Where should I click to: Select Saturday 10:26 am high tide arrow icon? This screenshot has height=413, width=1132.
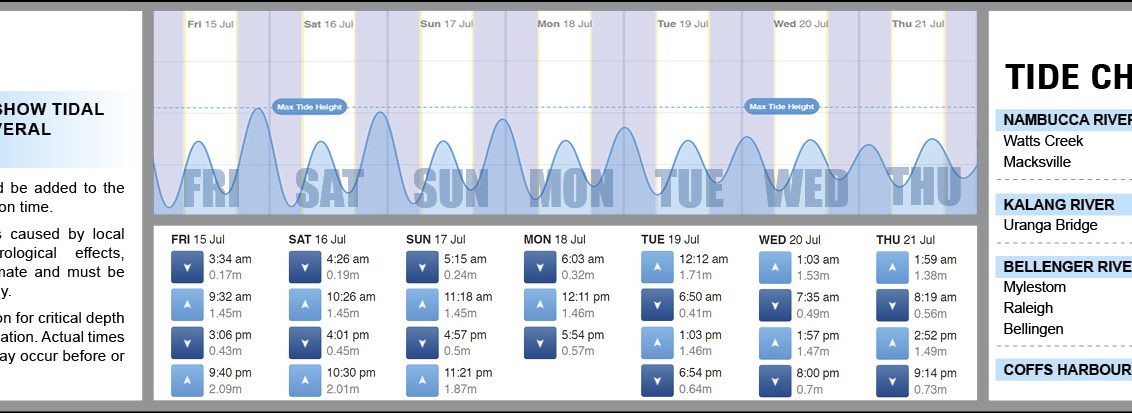[x=305, y=305]
